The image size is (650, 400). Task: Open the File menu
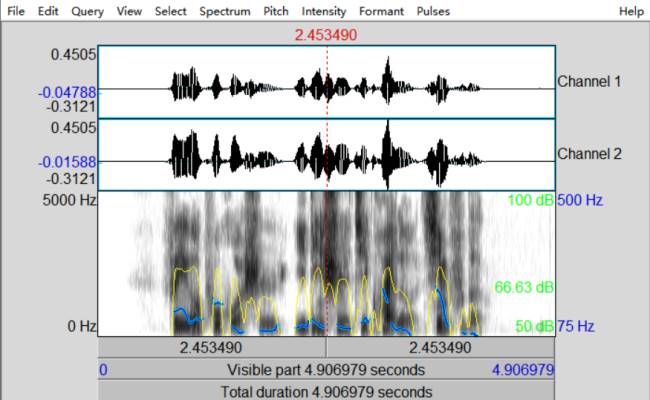coord(16,11)
